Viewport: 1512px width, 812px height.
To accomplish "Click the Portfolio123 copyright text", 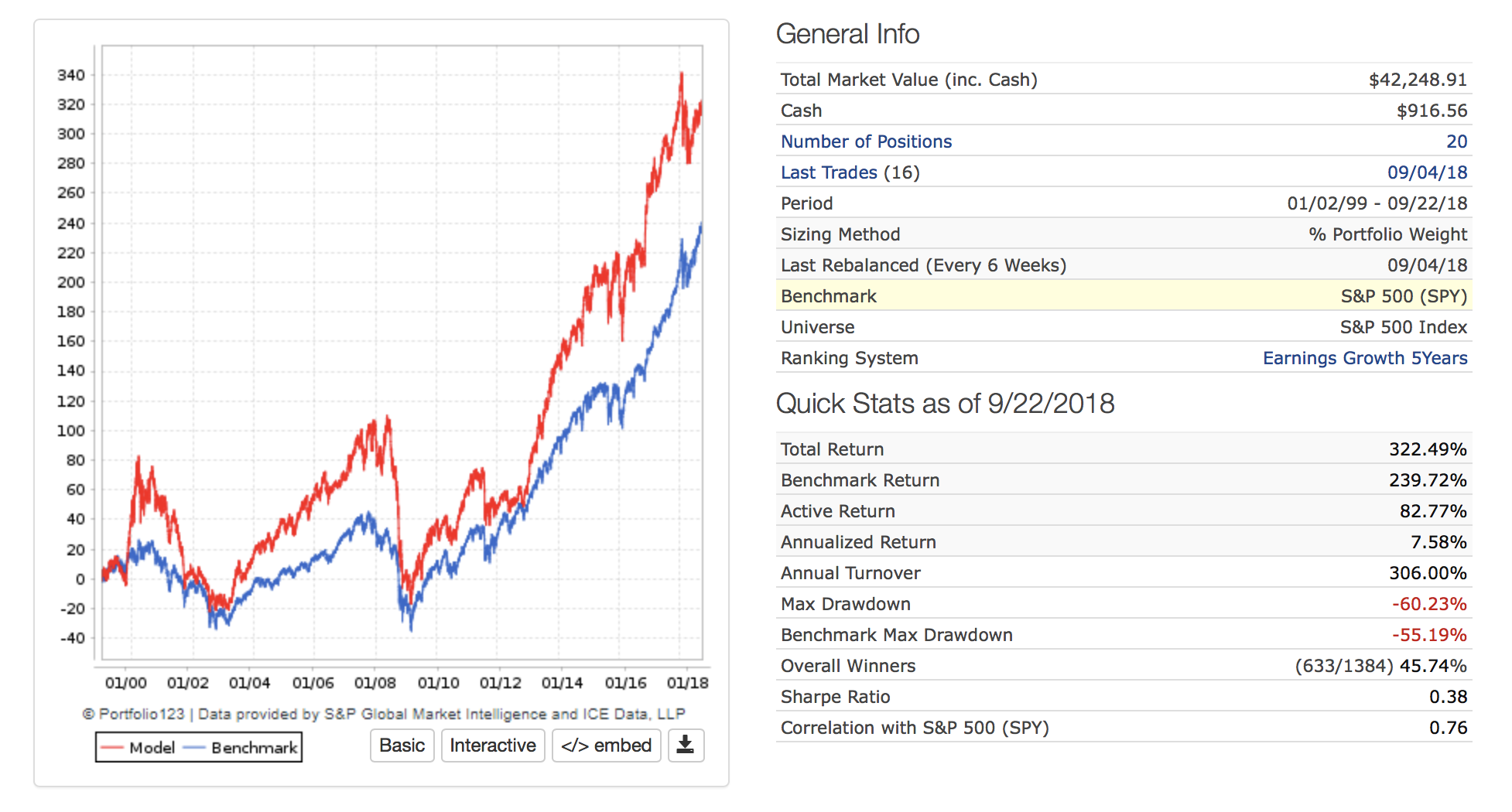I will [383, 714].
